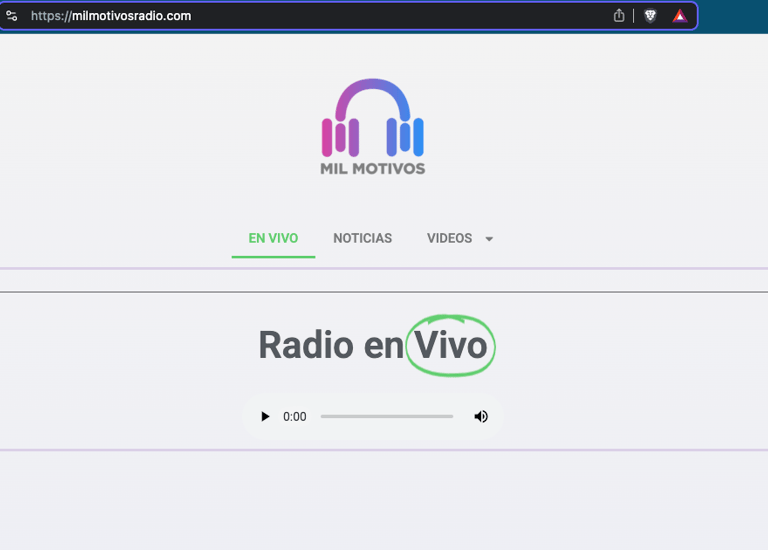Viewport: 768px width, 550px height.
Task: Click the Mil Motivos headphones logo
Action: [373, 127]
